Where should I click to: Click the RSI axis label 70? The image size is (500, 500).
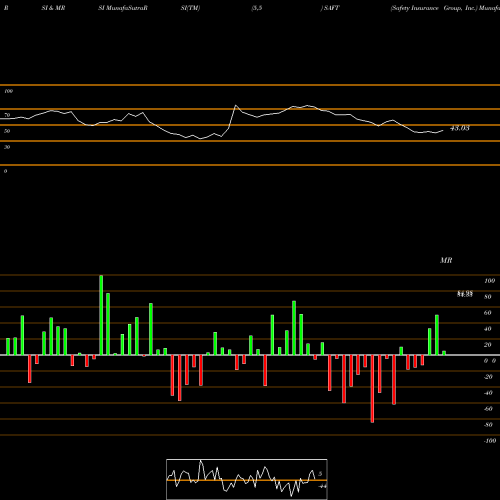[7, 115]
